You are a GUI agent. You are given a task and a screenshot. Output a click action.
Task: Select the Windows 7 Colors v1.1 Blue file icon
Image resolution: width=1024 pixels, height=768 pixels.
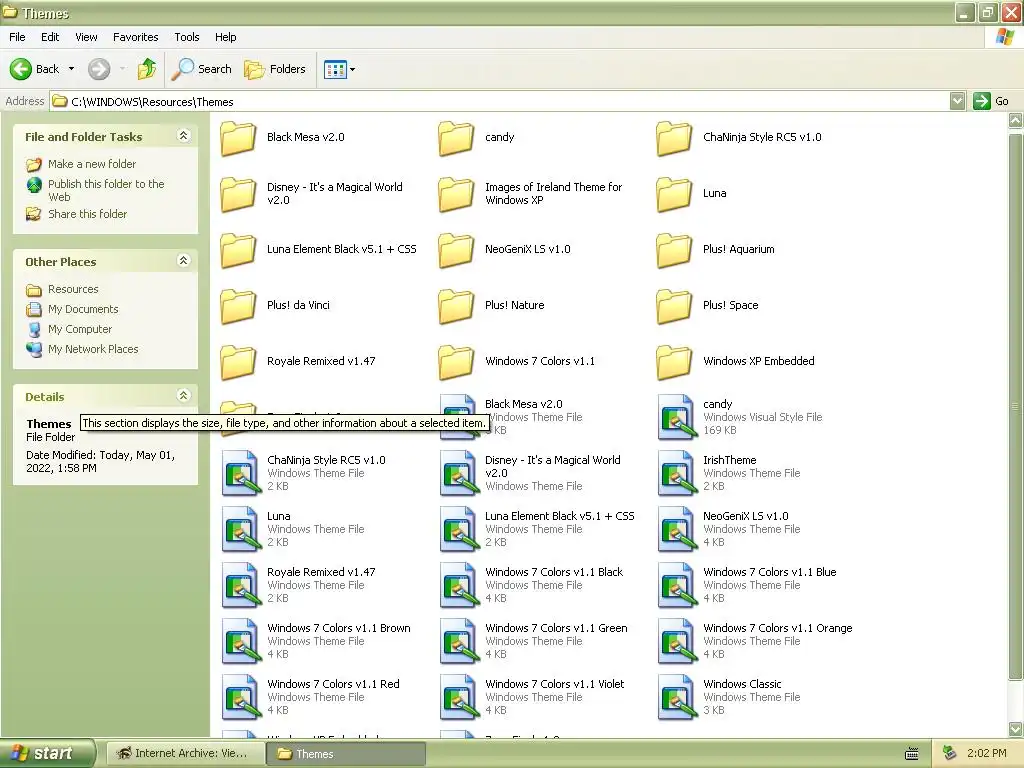(x=676, y=585)
